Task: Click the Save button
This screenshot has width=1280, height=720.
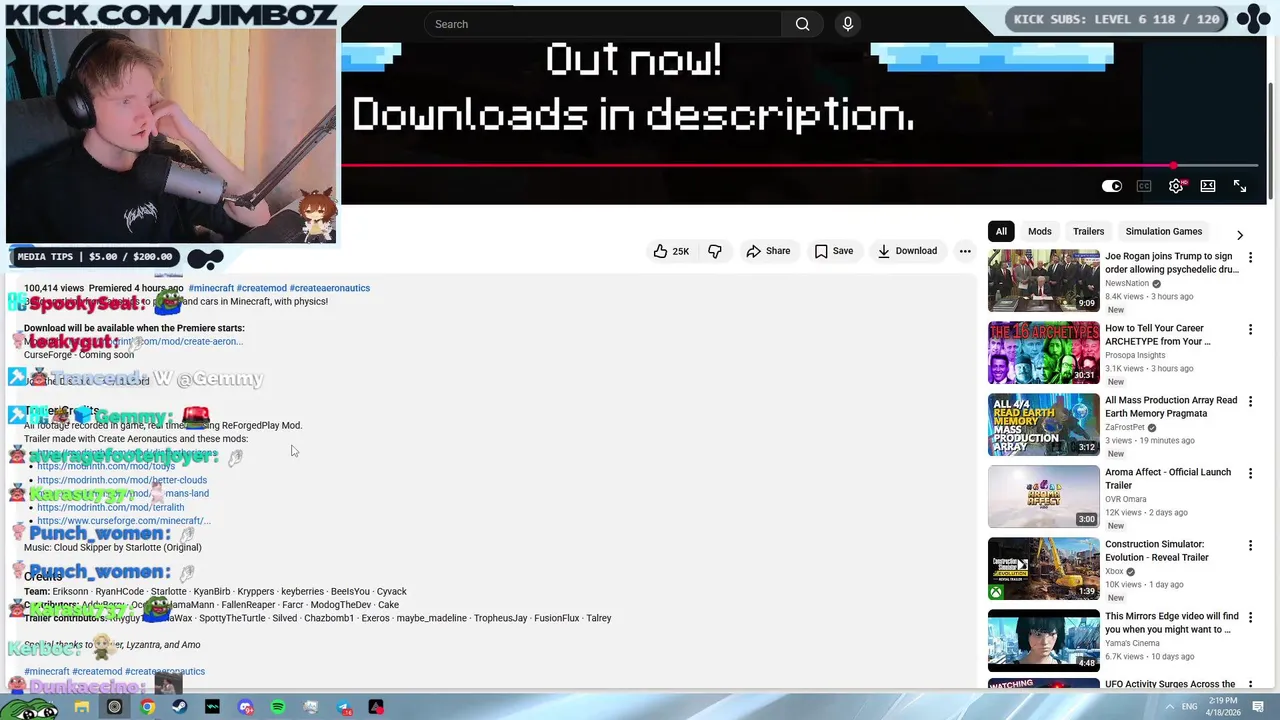Action: point(834,251)
